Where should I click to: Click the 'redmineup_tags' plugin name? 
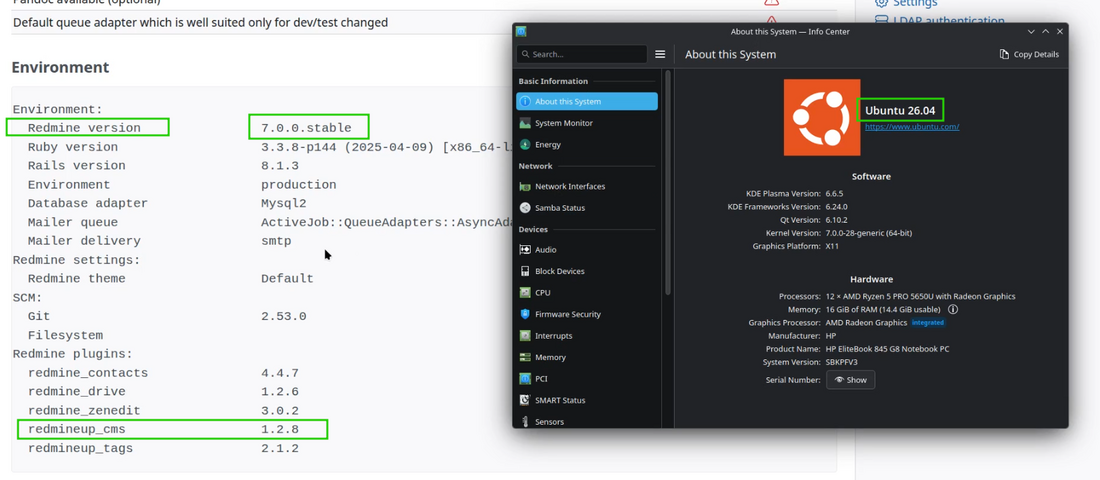tap(81, 448)
